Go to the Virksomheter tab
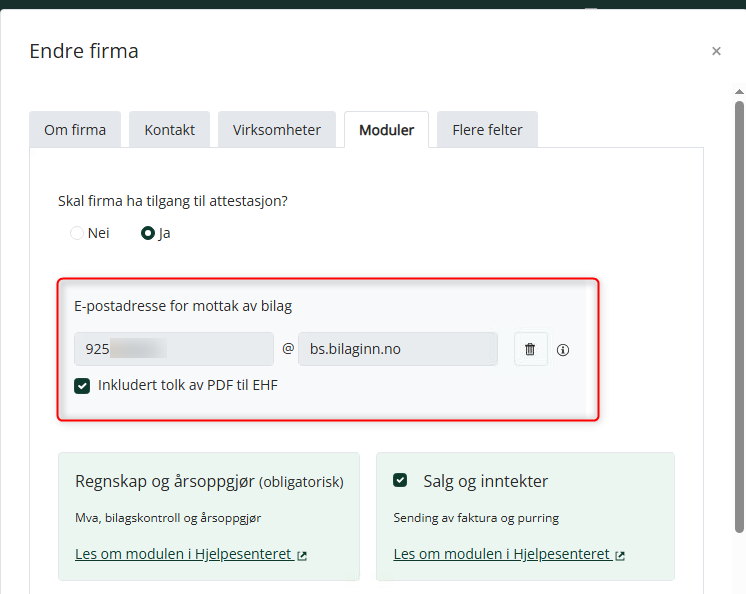The height and width of the screenshot is (594, 746). 277,130
